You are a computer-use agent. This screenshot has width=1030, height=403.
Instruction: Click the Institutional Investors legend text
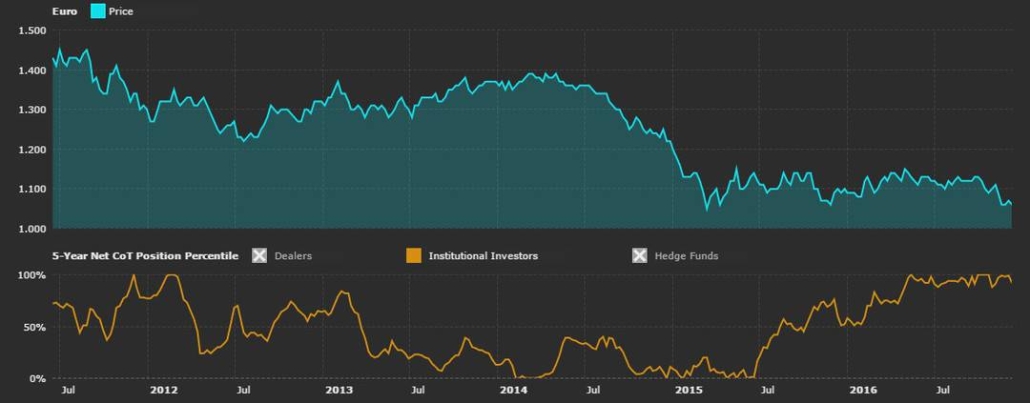pos(483,256)
